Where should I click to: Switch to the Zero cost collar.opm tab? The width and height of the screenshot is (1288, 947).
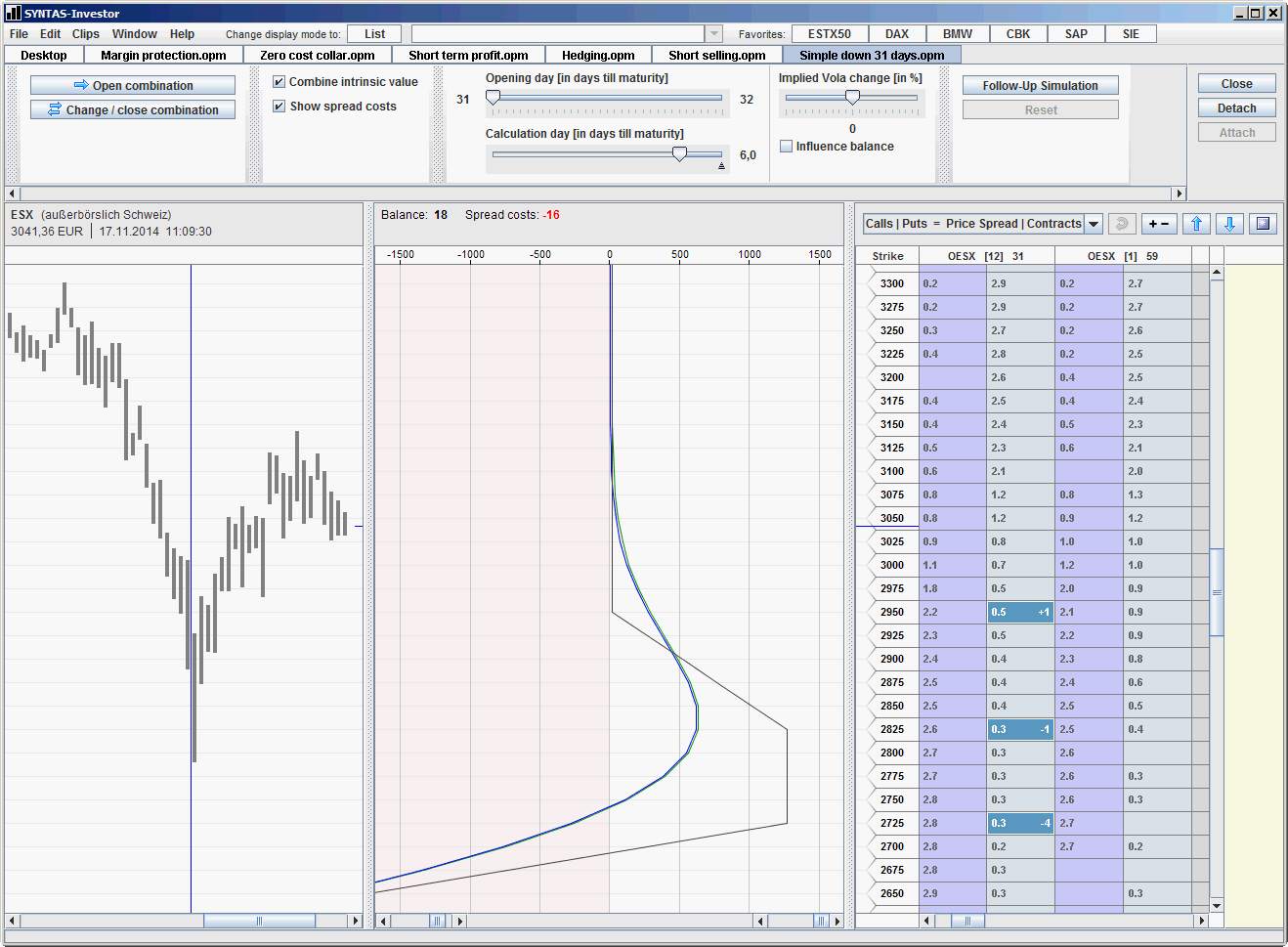point(318,56)
